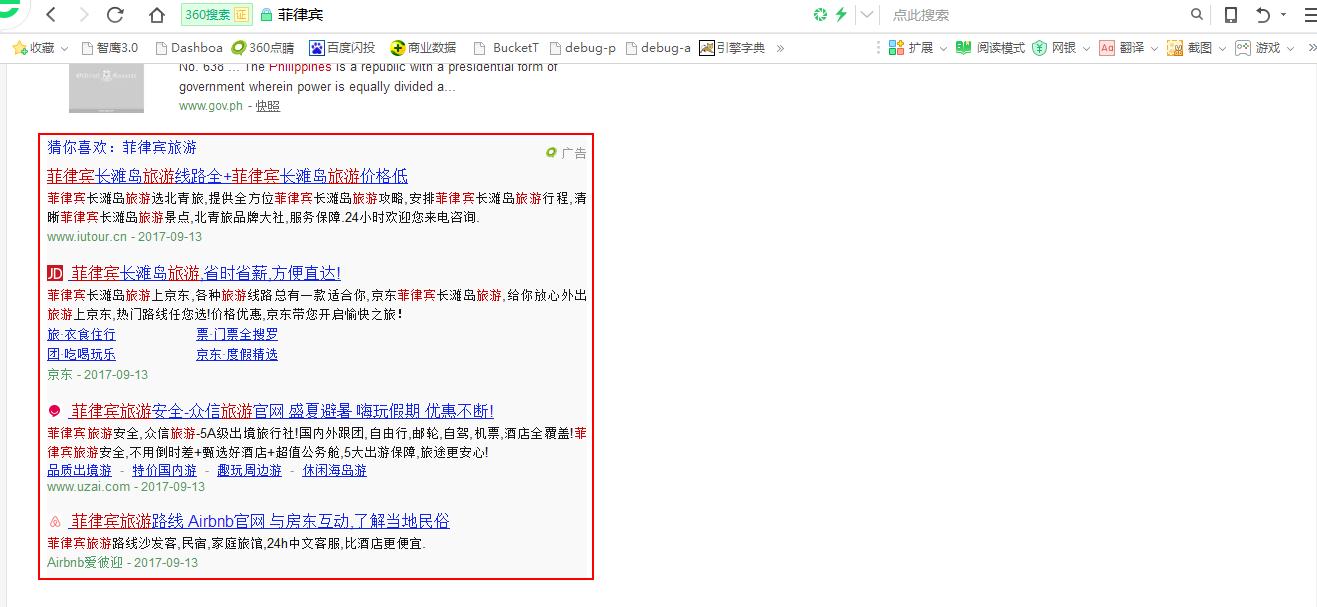Enable 阅读模式 reading mode
1317x607 pixels.
(990, 47)
